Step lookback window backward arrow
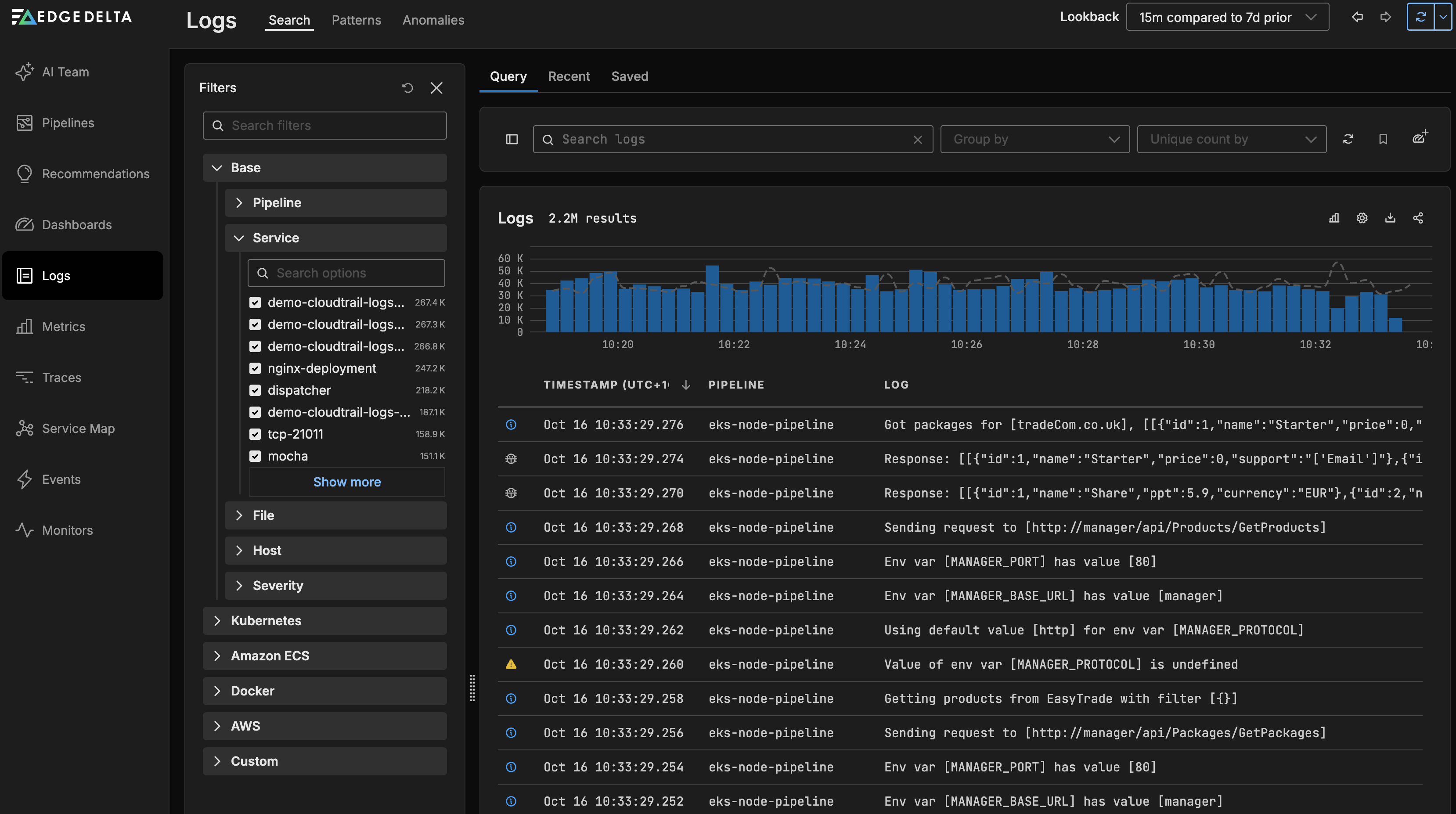The width and height of the screenshot is (1456, 814). coord(1358,17)
